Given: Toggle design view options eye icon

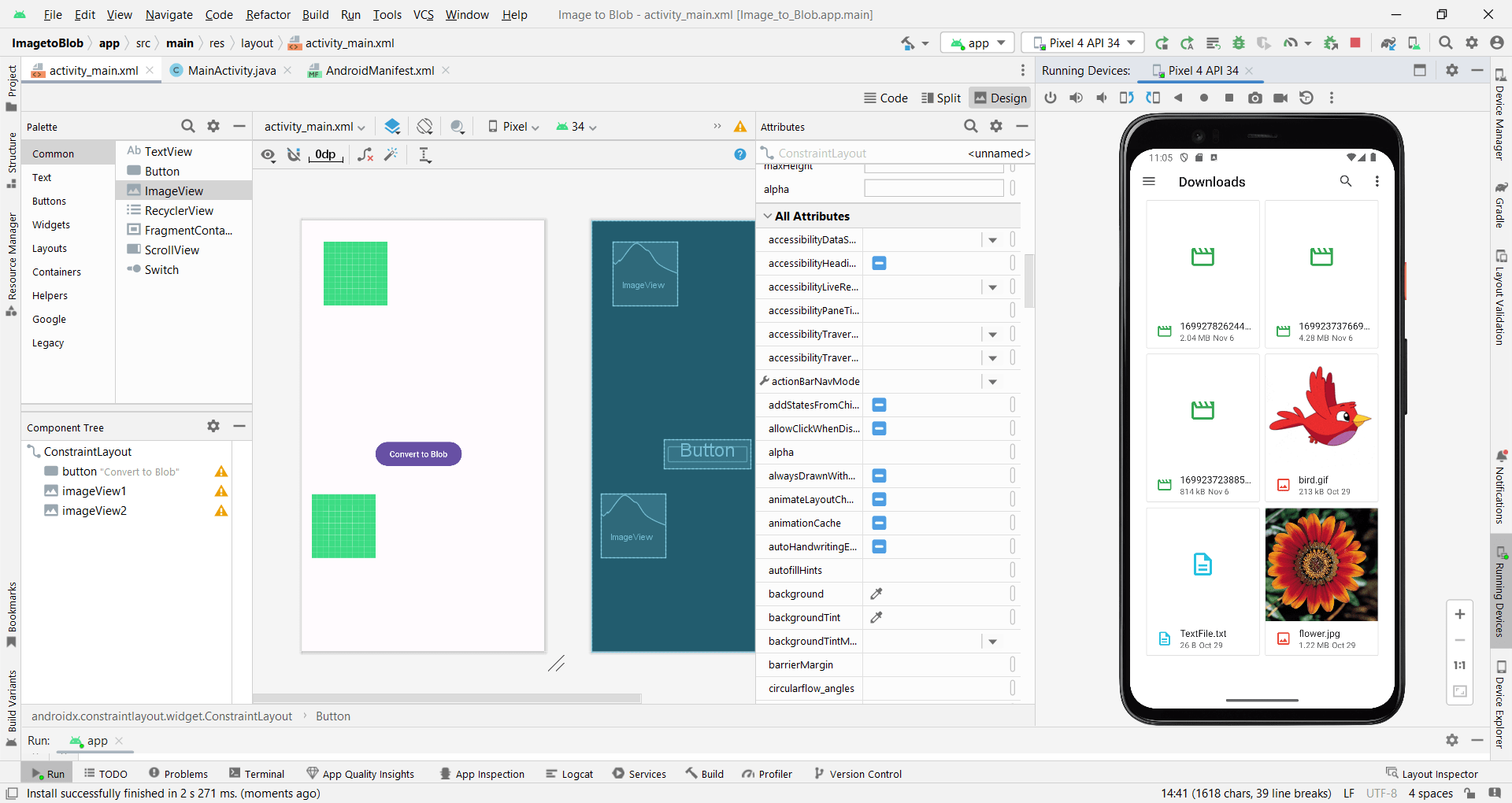Looking at the screenshot, I should [x=269, y=155].
